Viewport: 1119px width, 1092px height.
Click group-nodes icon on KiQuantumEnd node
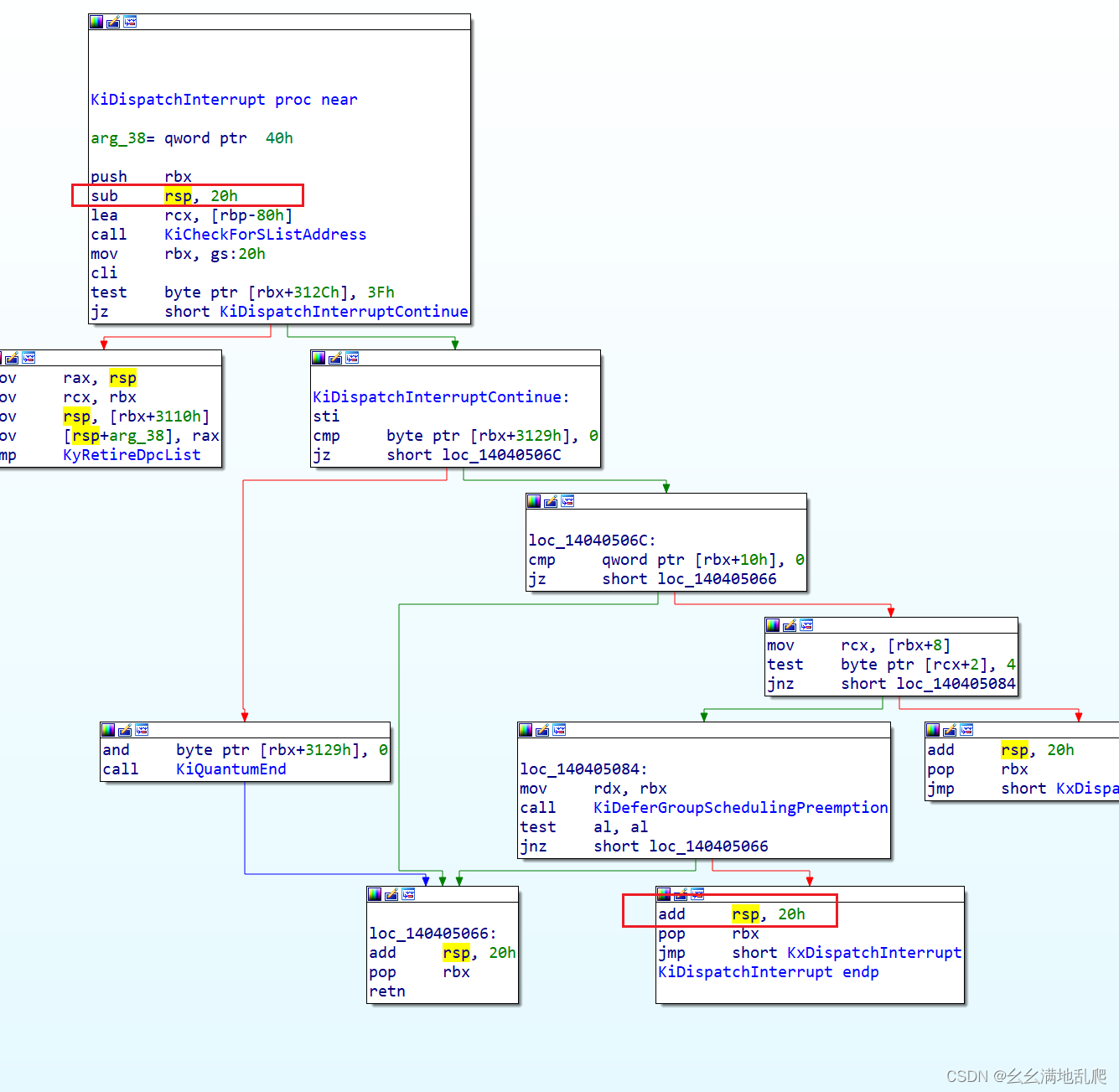click(x=142, y=730)
